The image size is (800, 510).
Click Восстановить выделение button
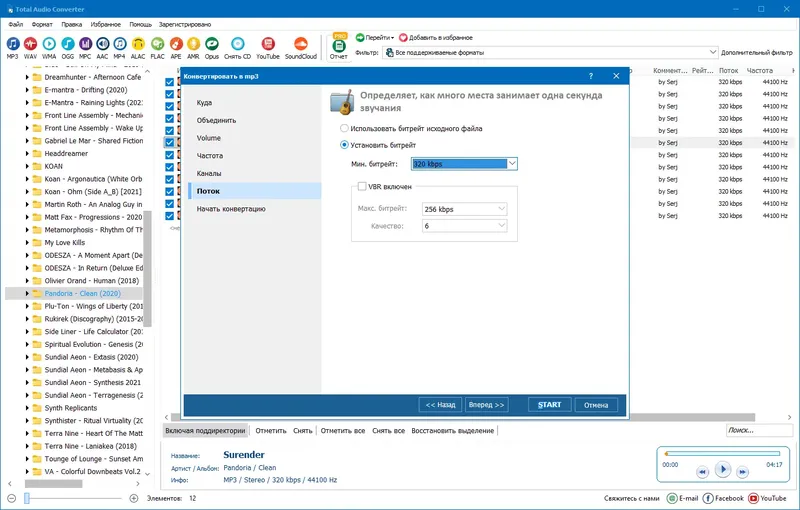point(453,430)
